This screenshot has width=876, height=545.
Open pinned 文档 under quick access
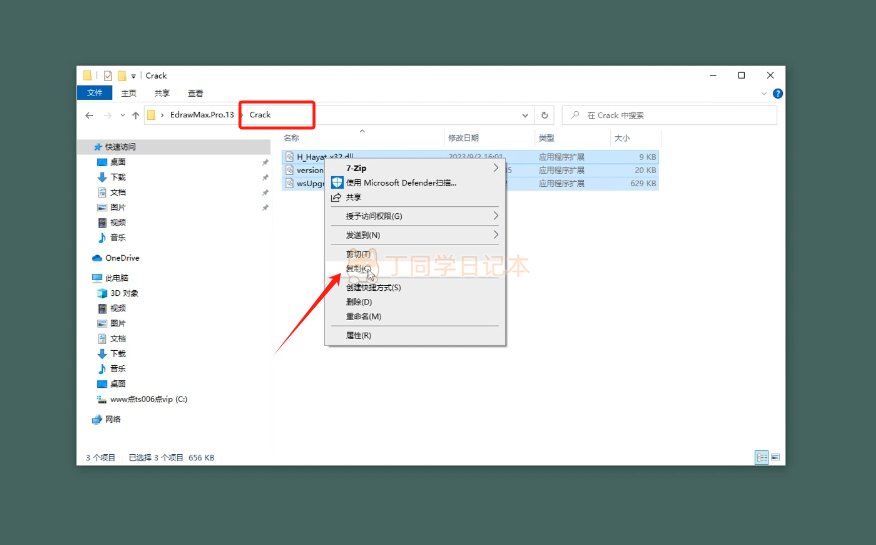click(x=117, y=192)
